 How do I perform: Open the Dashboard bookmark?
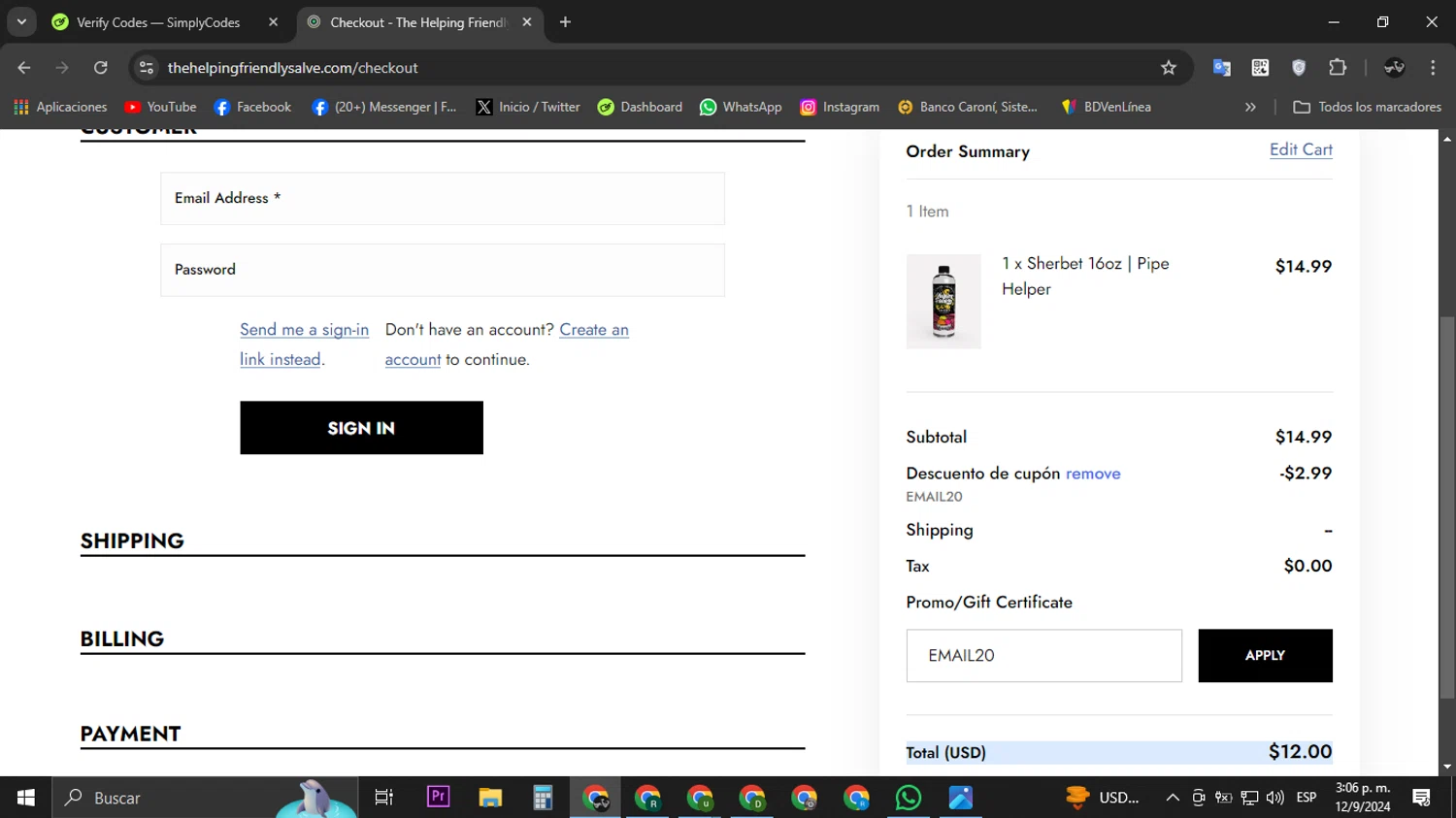640,107
